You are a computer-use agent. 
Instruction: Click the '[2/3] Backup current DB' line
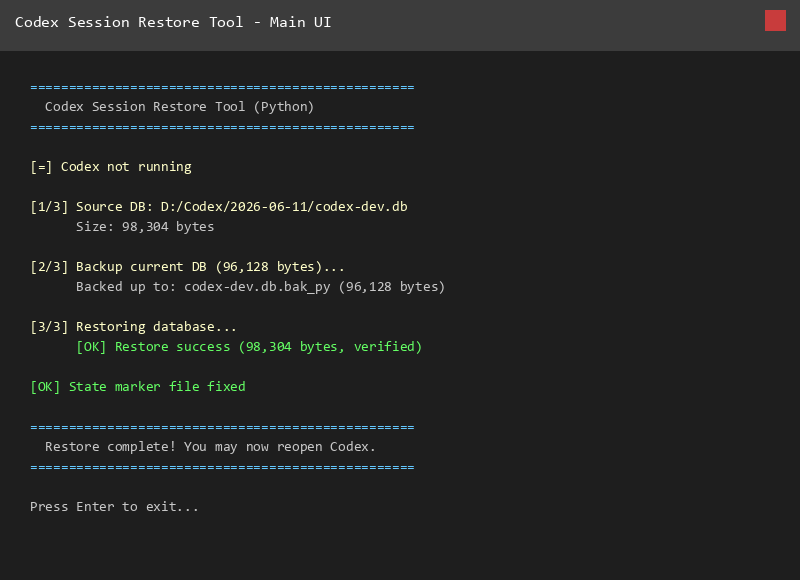point(187,267)
